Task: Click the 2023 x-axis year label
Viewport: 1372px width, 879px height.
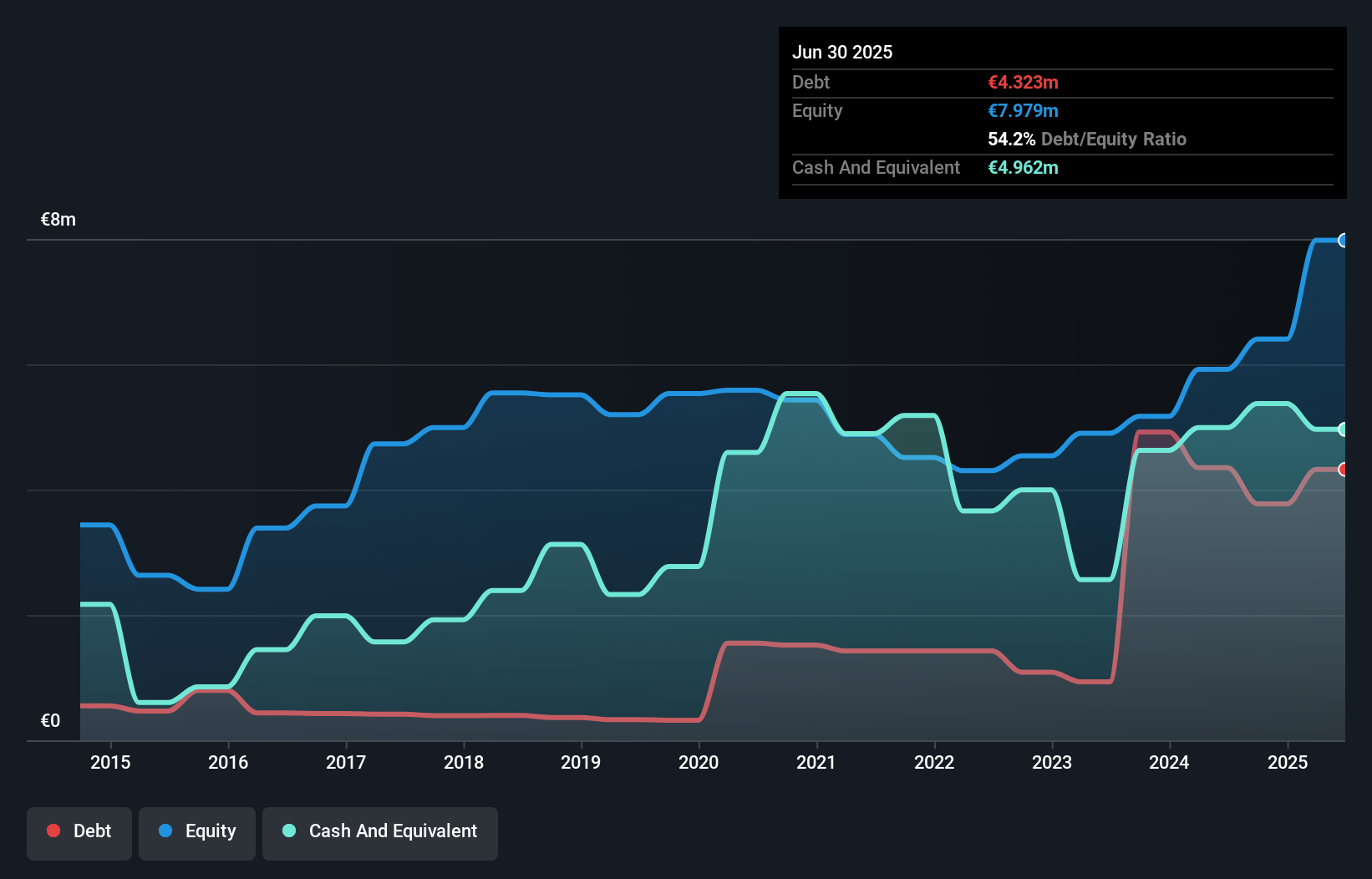Action: tap(1052, 762)
